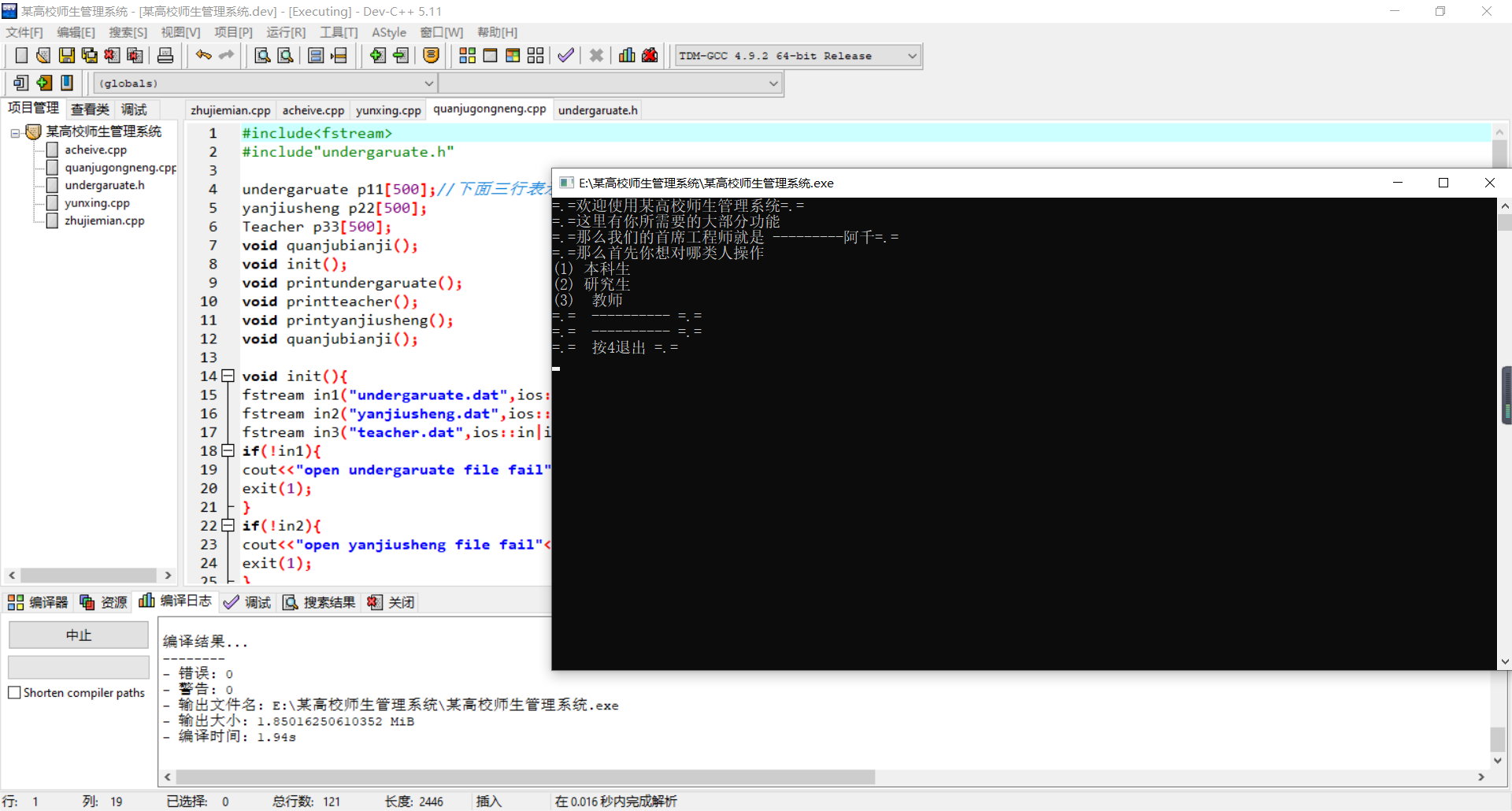The width and height of the screenshot is (1512, 811).
Task: Fold the if(!in2) block at line 22
Action: (x=228, y=525)
